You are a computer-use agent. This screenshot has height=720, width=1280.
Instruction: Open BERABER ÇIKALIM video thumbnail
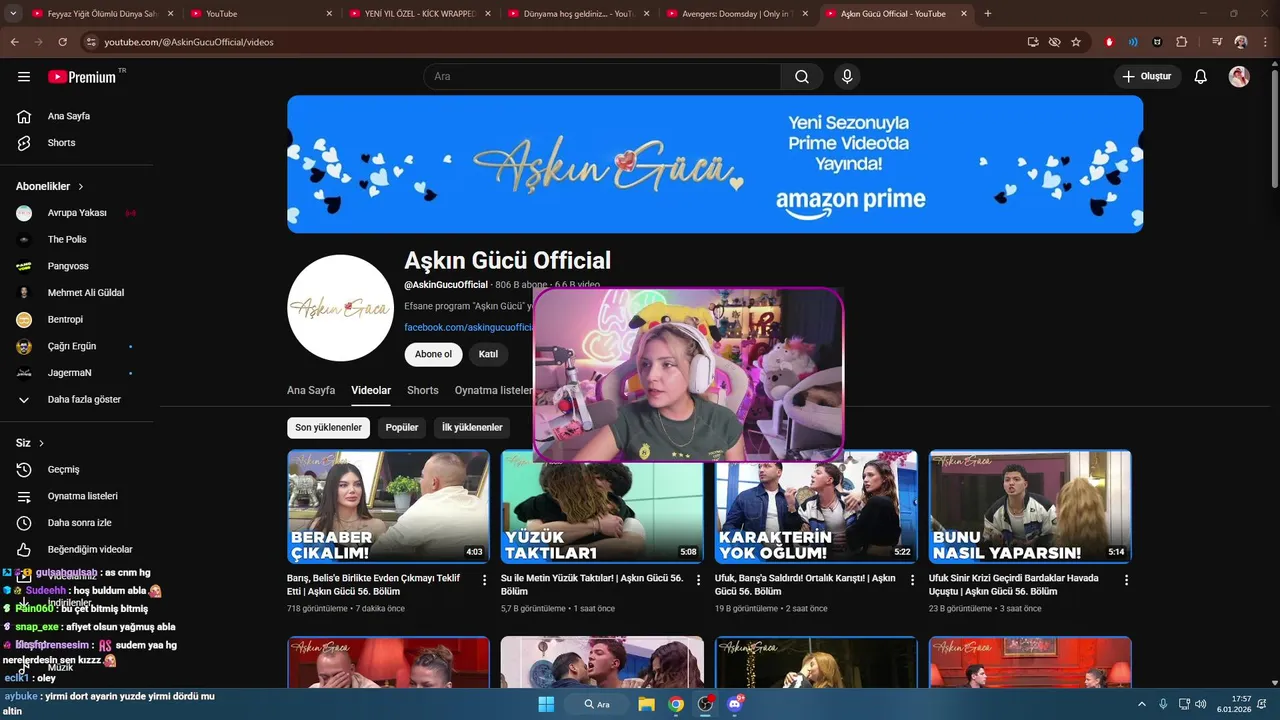point(388,507)
